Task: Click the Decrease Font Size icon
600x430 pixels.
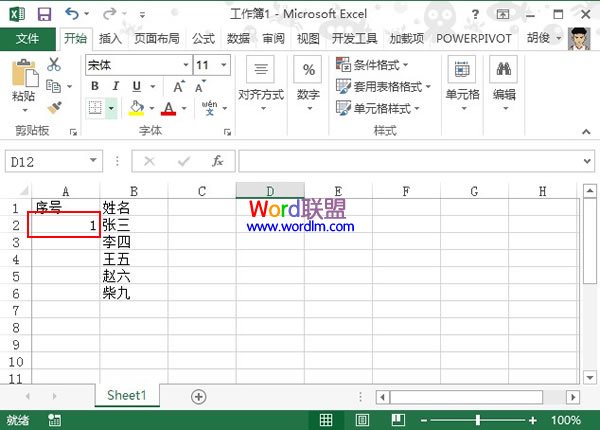Action: (200, 87)
